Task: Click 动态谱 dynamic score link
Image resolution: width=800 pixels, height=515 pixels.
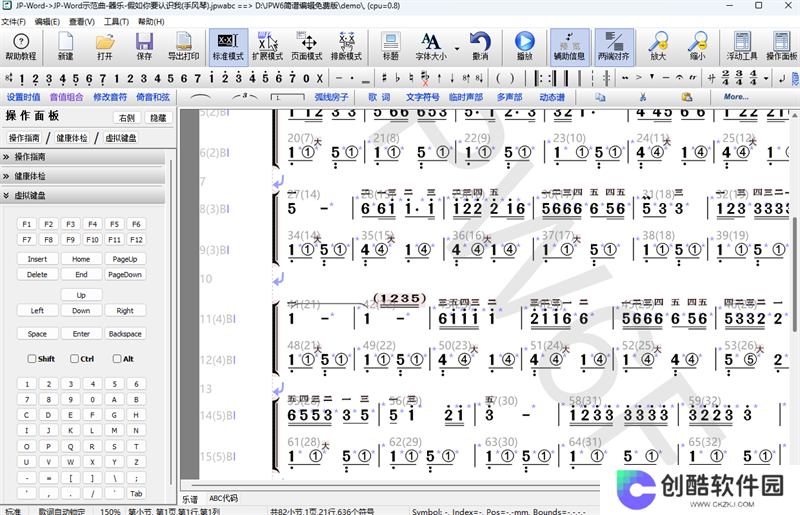Action: 552,96
